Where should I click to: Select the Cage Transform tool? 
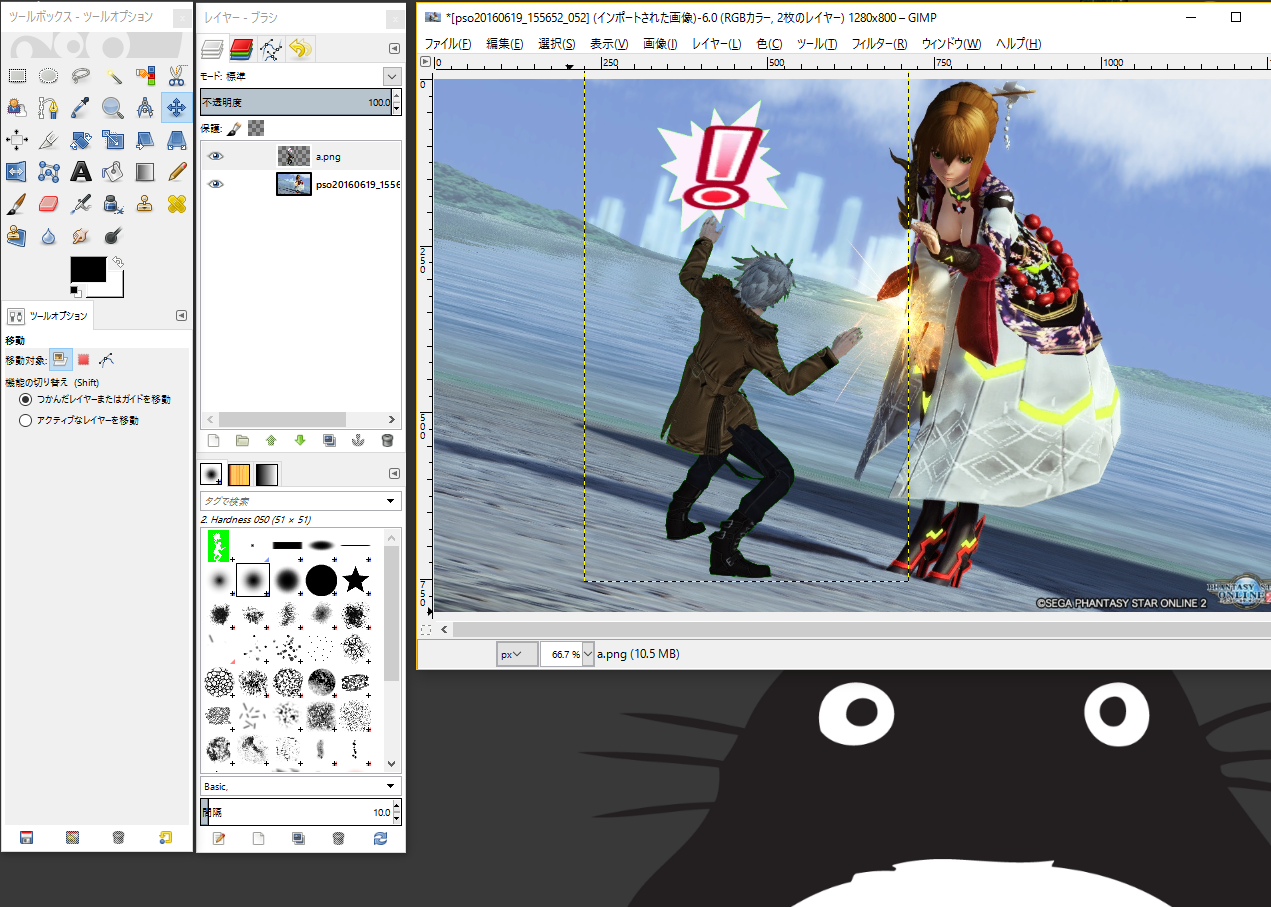click(49, 172)
